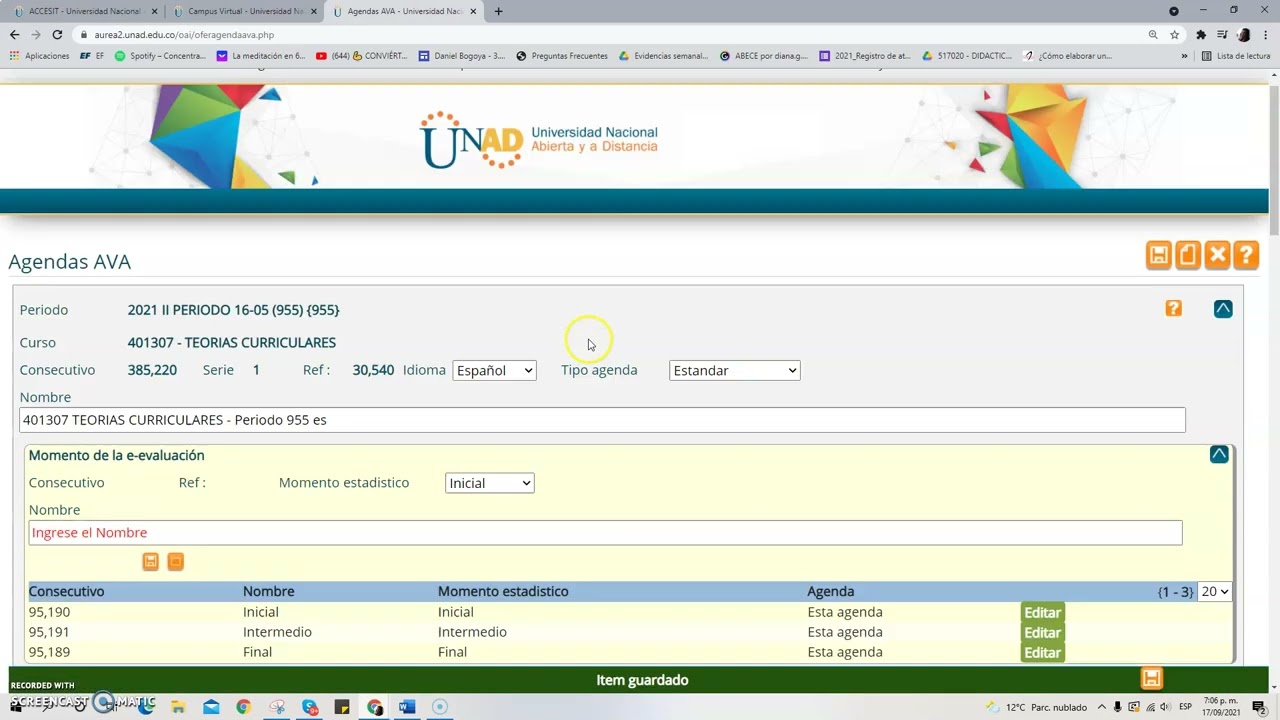Viewport: 1280px width, 720px height.
Task: Click the save icon in the top toolbar
Action: tap(1158, 255)
